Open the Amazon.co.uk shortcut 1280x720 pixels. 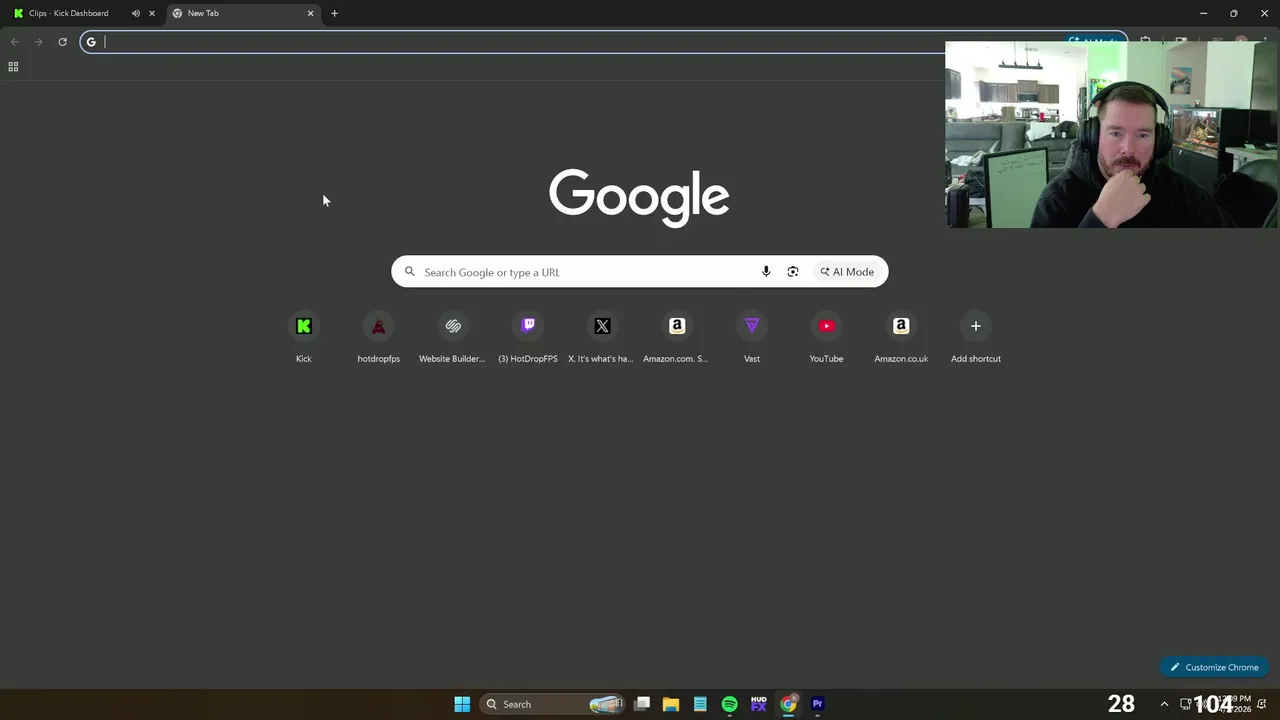901,337
